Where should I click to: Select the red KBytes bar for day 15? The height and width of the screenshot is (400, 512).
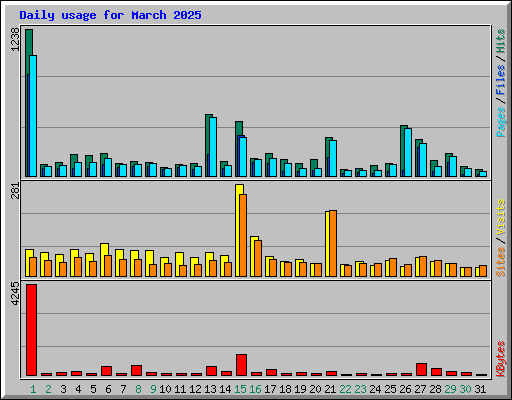pos(241,365)
